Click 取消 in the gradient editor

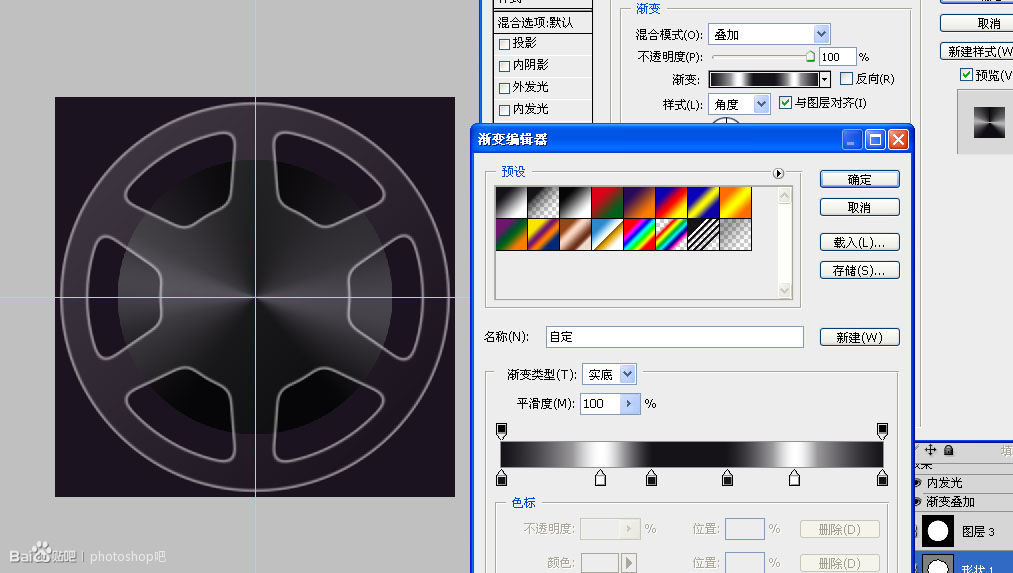click(x=859, y=207)
